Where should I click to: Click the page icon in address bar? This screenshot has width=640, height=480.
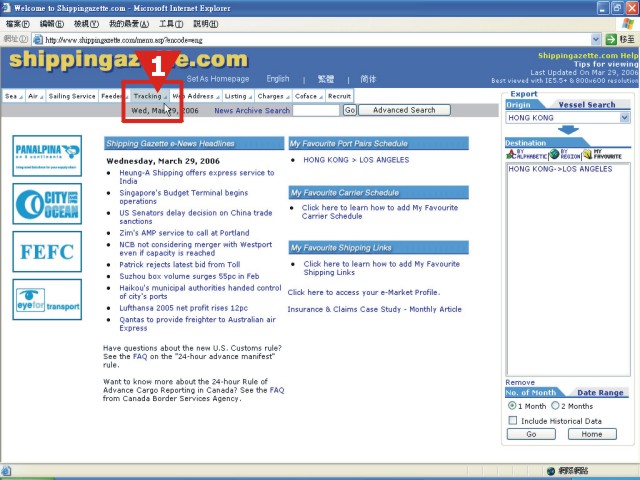[38, 40]
